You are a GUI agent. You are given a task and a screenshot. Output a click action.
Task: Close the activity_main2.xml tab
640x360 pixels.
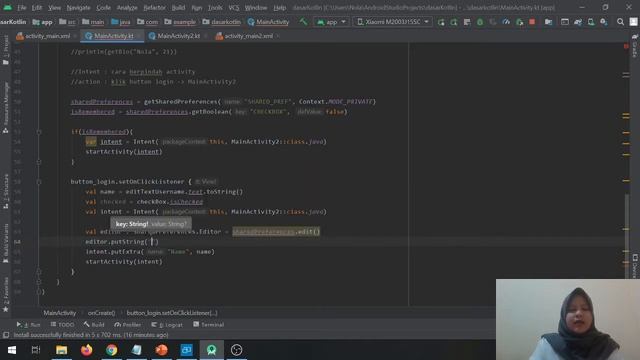278,36
